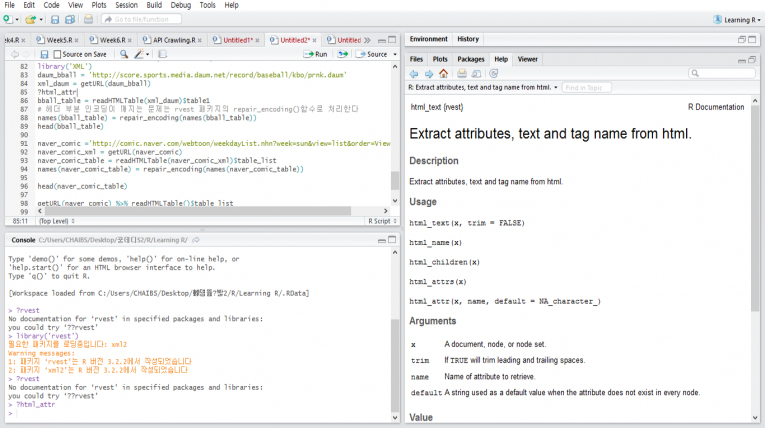Open the Session menu

pyautogui.click(x=126, y=5)
